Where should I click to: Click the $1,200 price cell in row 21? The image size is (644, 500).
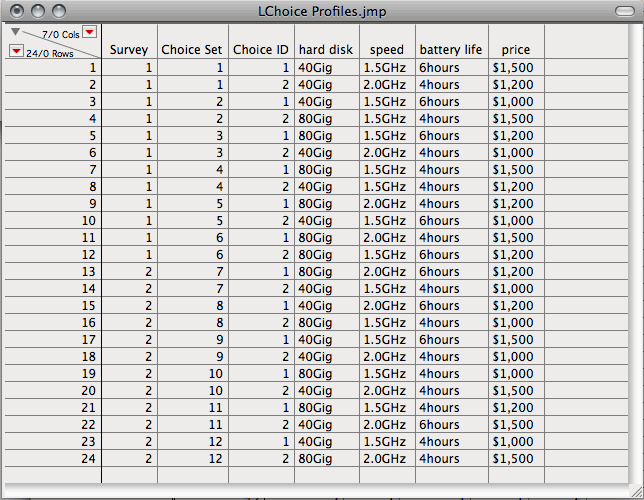[x=516, y=408]
